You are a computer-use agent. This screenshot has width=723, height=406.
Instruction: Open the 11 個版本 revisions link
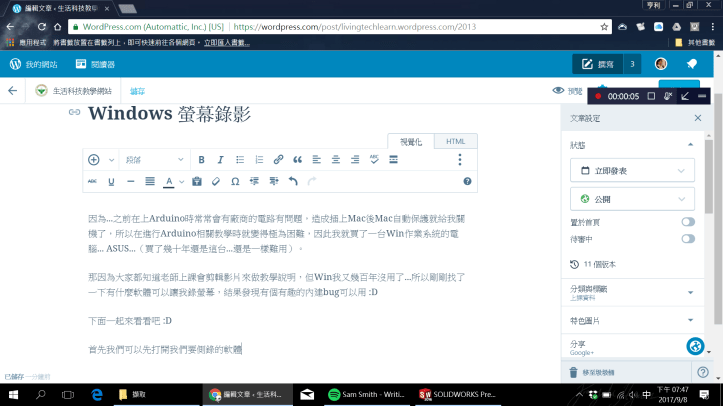pyautogui.click(x=600, y=265)
